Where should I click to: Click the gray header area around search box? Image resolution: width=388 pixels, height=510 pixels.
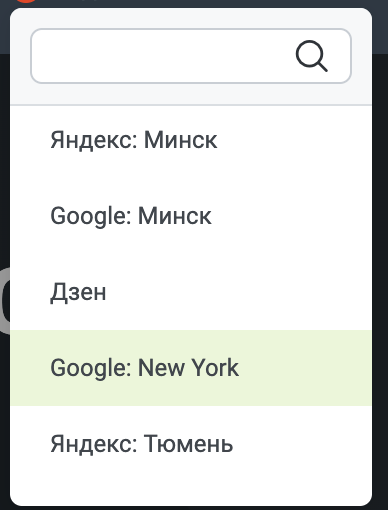[x=191, y=94]
